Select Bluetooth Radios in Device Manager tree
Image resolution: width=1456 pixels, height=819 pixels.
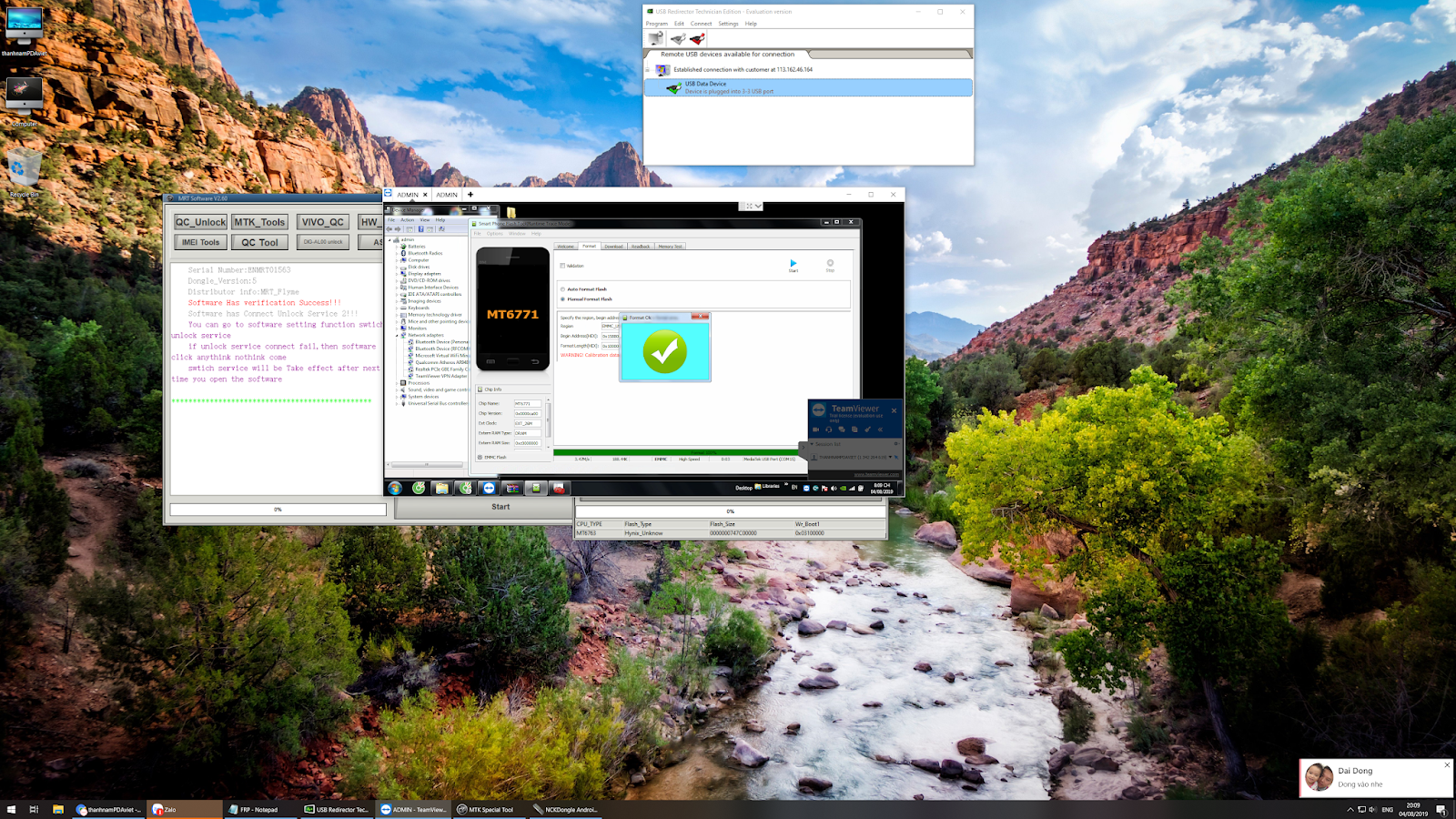click(425, 253)
